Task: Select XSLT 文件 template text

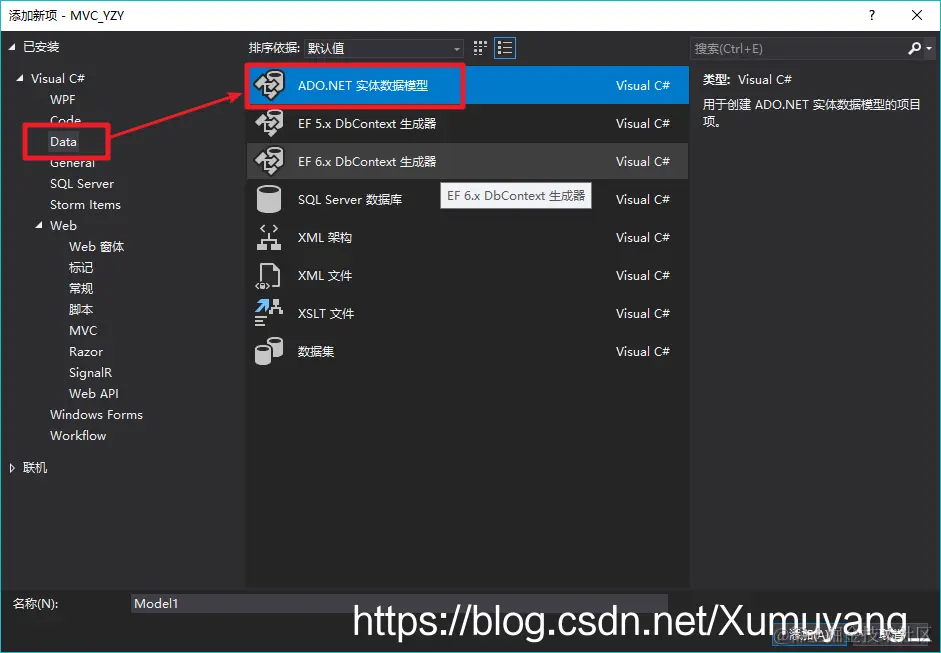Action: coord(326,313)
